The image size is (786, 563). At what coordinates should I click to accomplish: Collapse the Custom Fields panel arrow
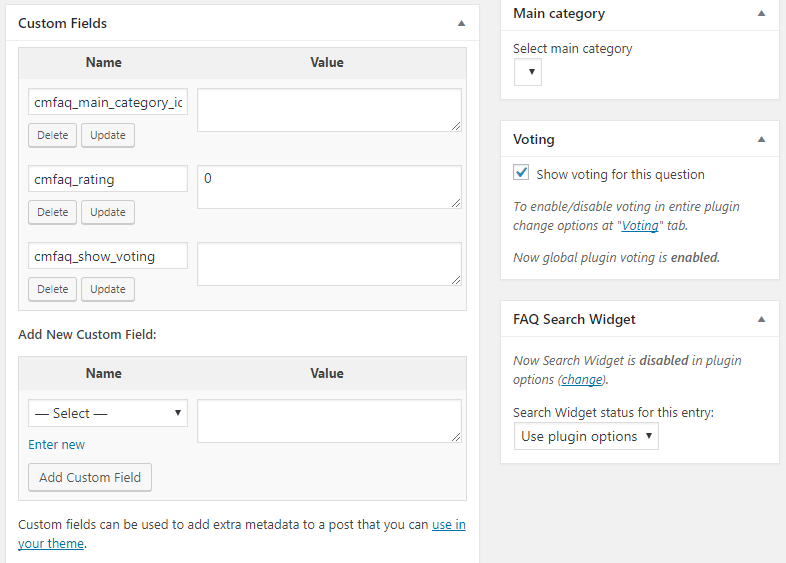coord(461,22)
